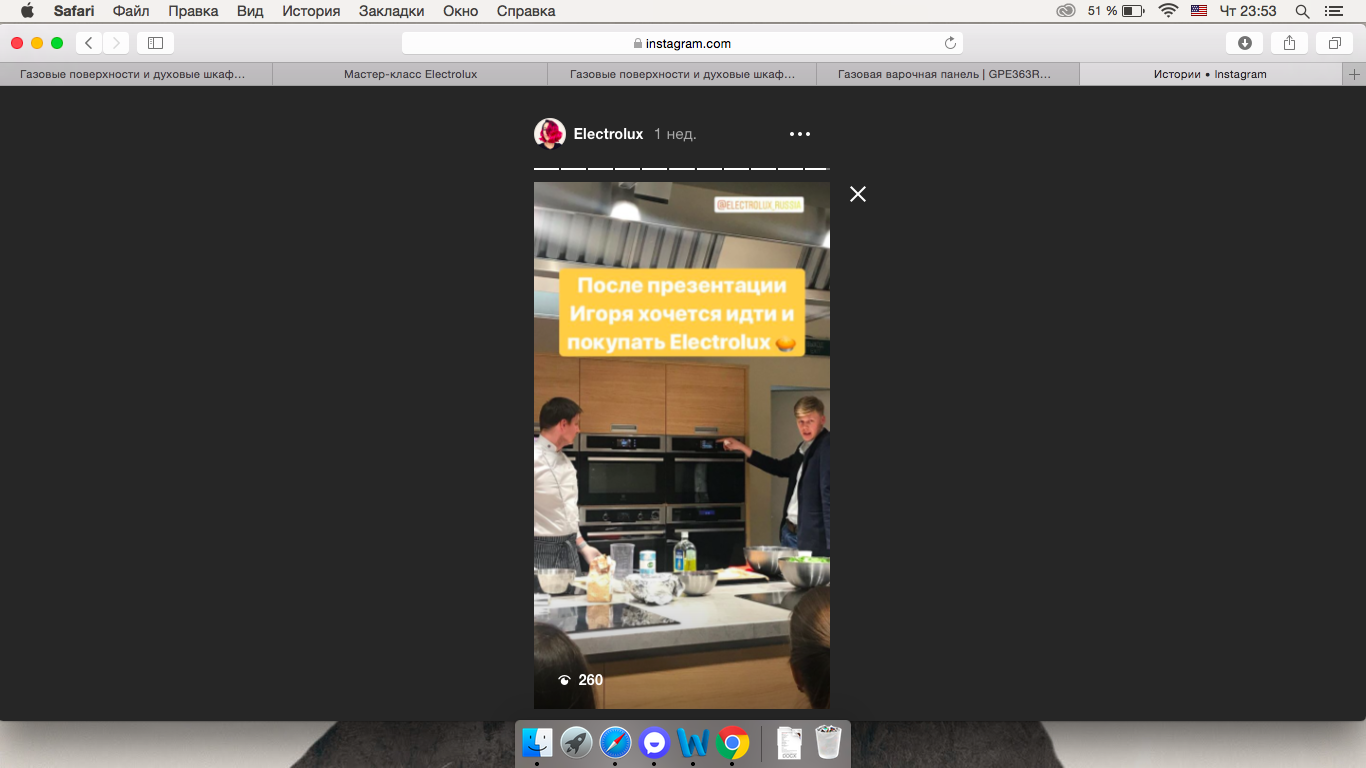Viewport: 1366px width, 768px height.
Task: Go back to the previous page
Action: (89, 43)
